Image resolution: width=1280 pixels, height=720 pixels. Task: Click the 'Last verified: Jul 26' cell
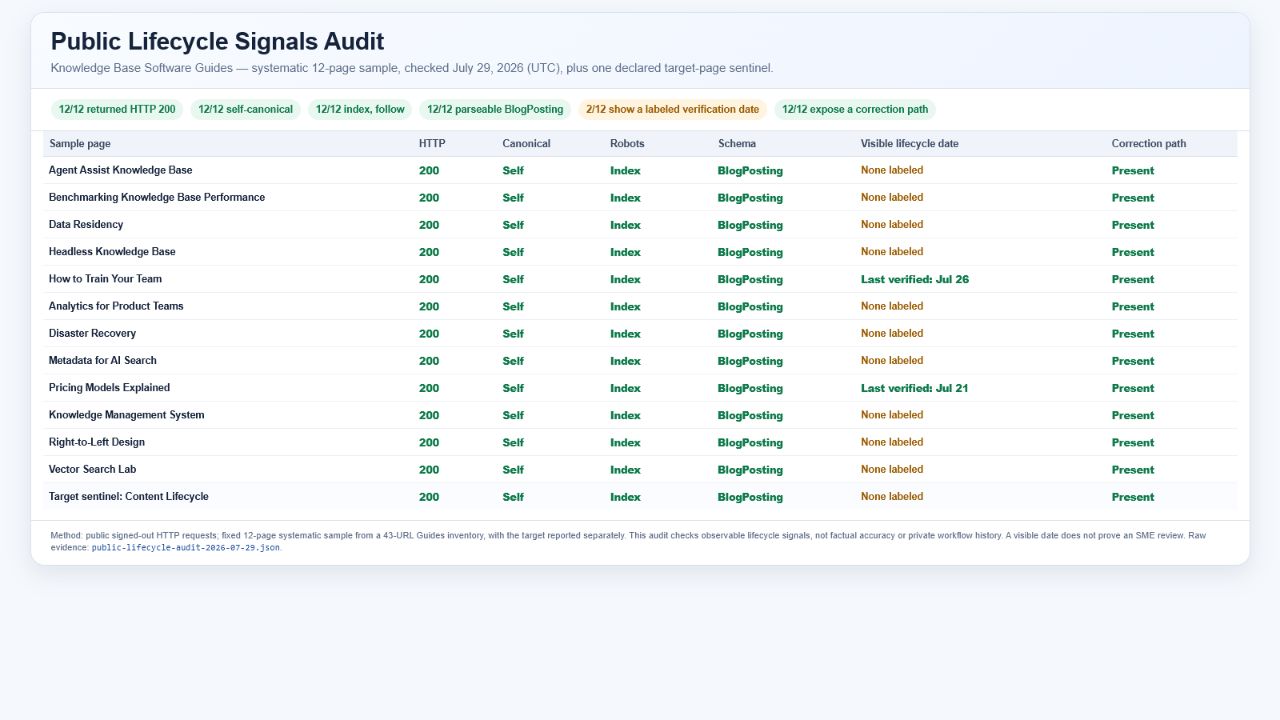915,279
